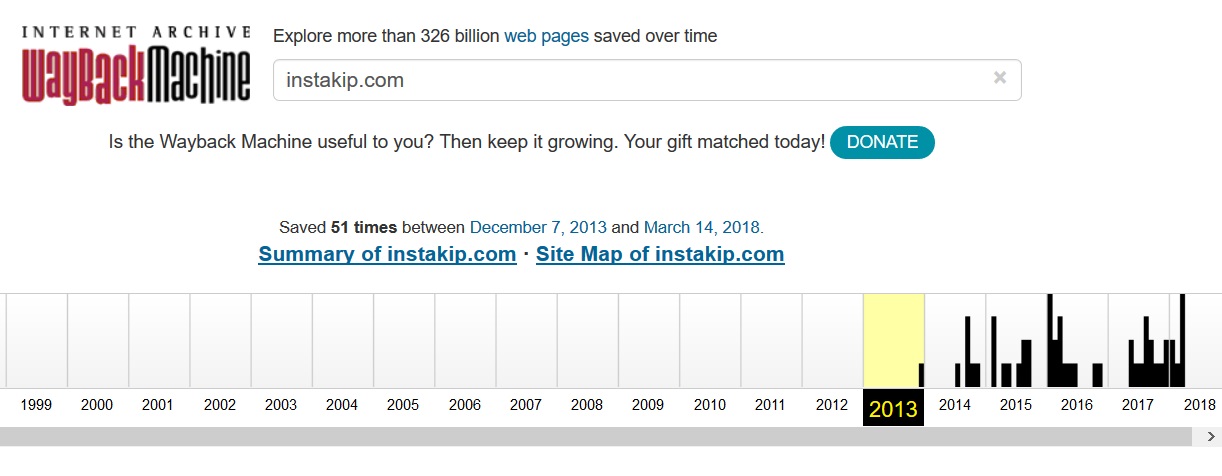The width and height of the screenshot is (1222, 476).
Task: Select year 2016 on the timeline
Action: [1077, 405]
